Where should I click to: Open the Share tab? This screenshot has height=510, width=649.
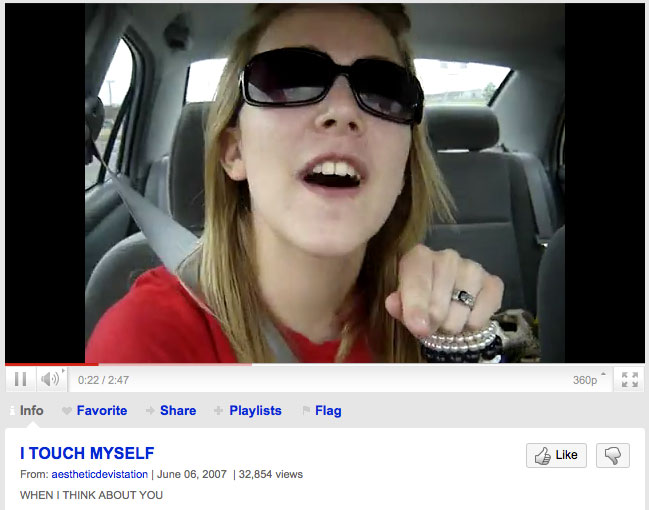[x=171, y=411]
